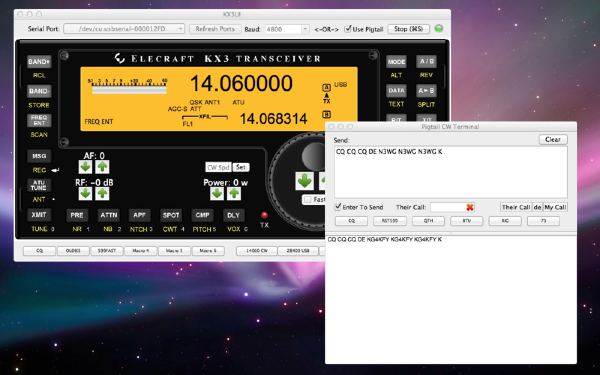Click the main VFO tuning knob
Screen dimensions: 600x375
click(313, 156)
